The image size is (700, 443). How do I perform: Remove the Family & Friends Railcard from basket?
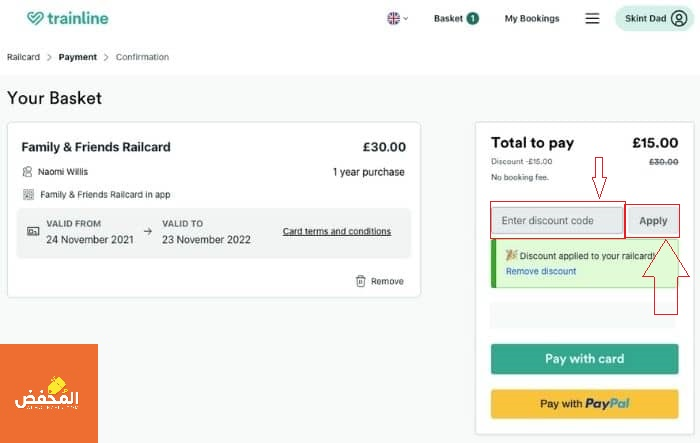[x=380, y=281]
